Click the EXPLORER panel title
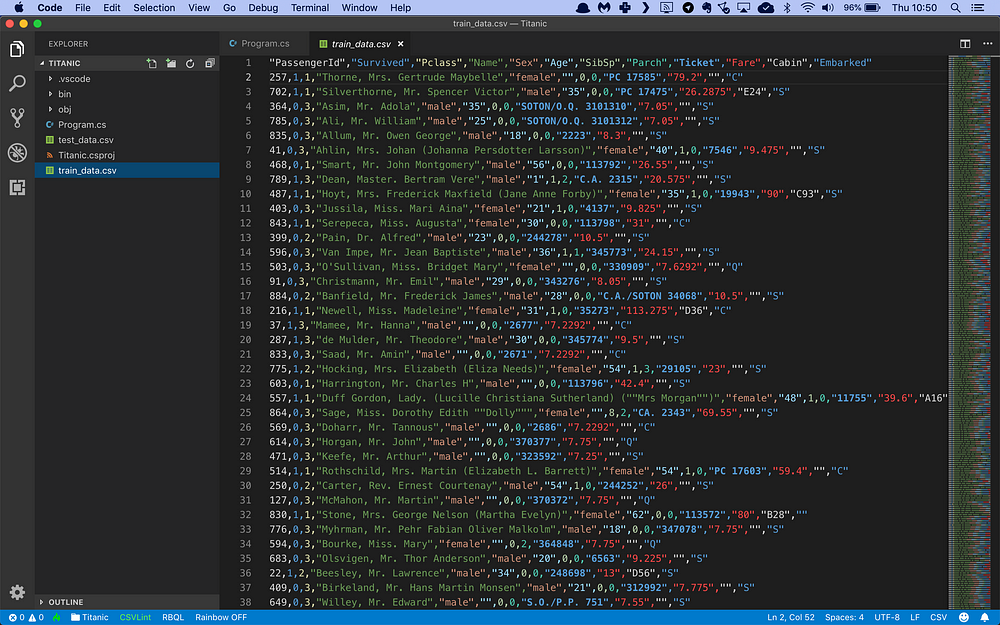Image resolution: width=1000 pixels, height=625 pixels. 68,44
